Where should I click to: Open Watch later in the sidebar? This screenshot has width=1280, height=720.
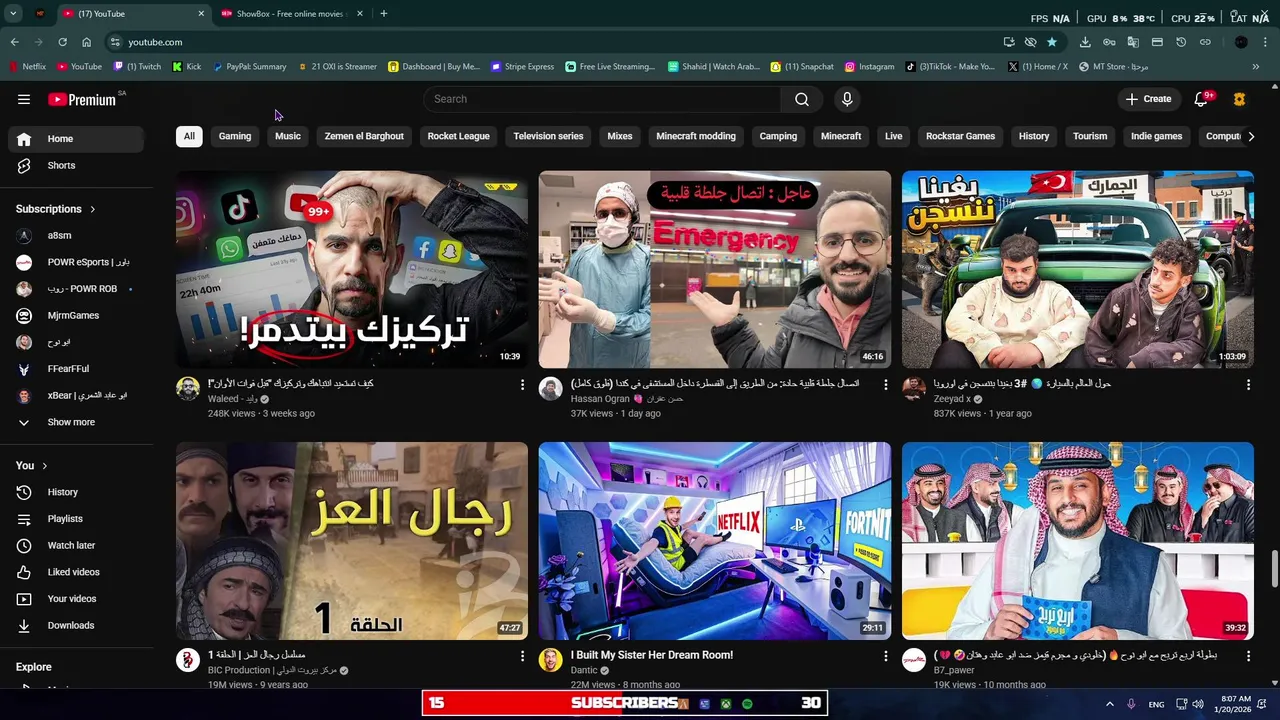(x=76, y=545)
